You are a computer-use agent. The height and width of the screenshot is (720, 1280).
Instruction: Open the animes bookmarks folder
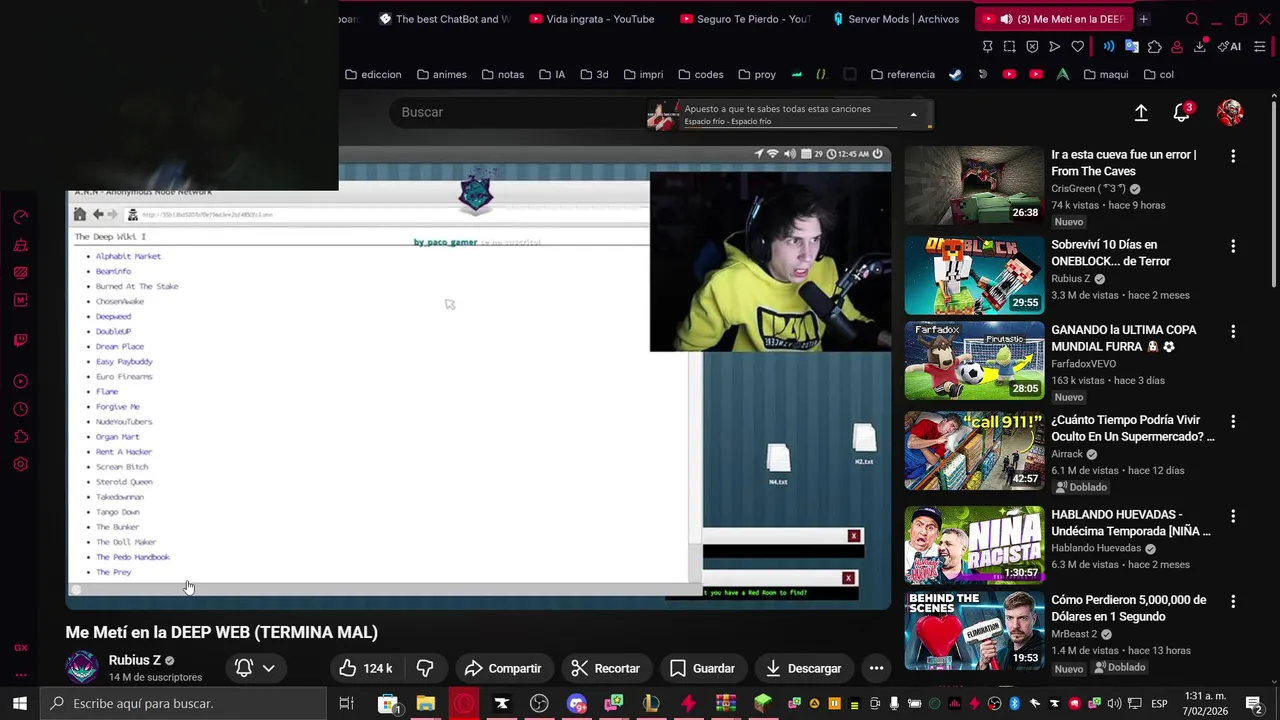point(442,74)
